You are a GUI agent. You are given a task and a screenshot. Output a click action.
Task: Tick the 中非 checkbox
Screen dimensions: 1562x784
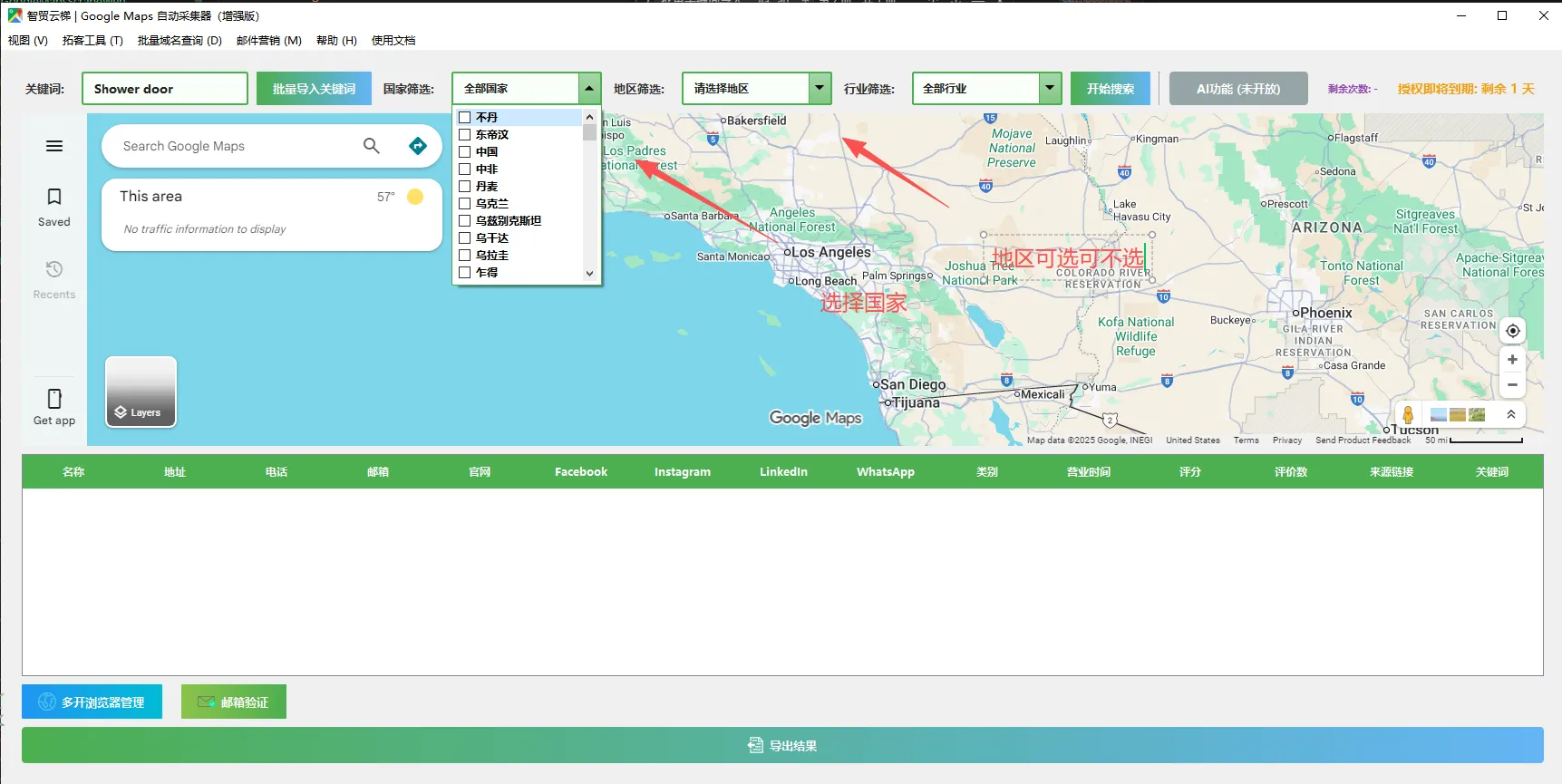coord(465,169)
